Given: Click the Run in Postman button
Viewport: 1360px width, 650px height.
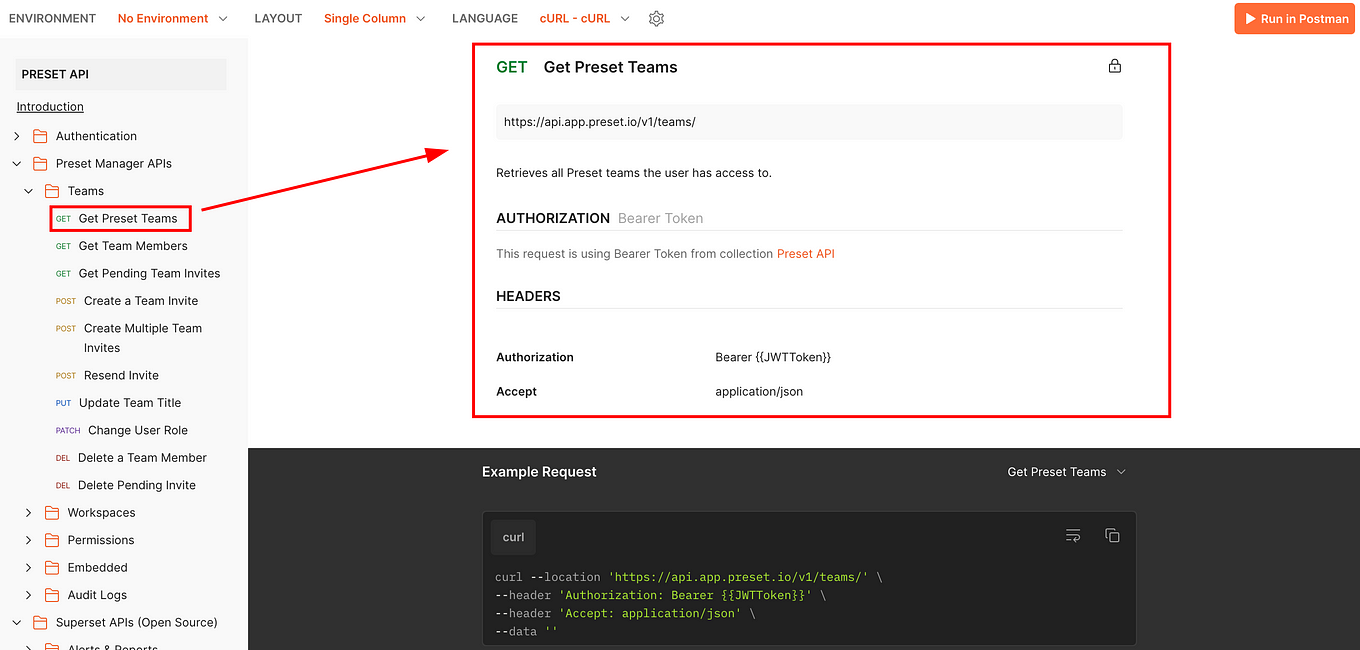Looking at the screenshot, I should (x=1294, y=19).
